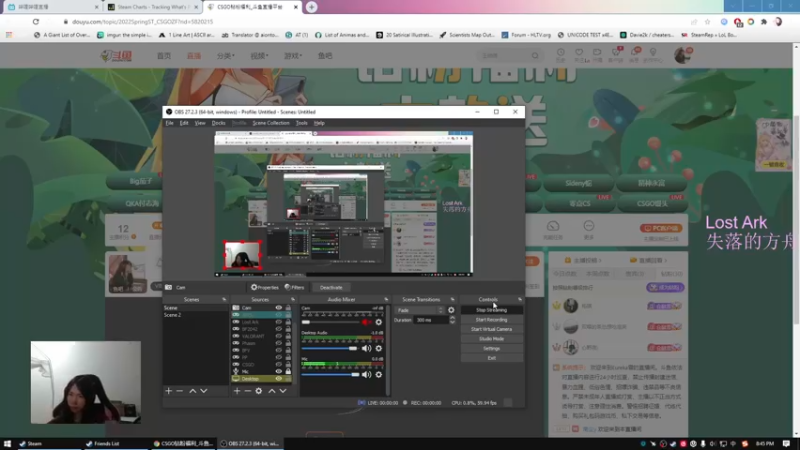Open transition properties gear next to Fade

point(451,310)
